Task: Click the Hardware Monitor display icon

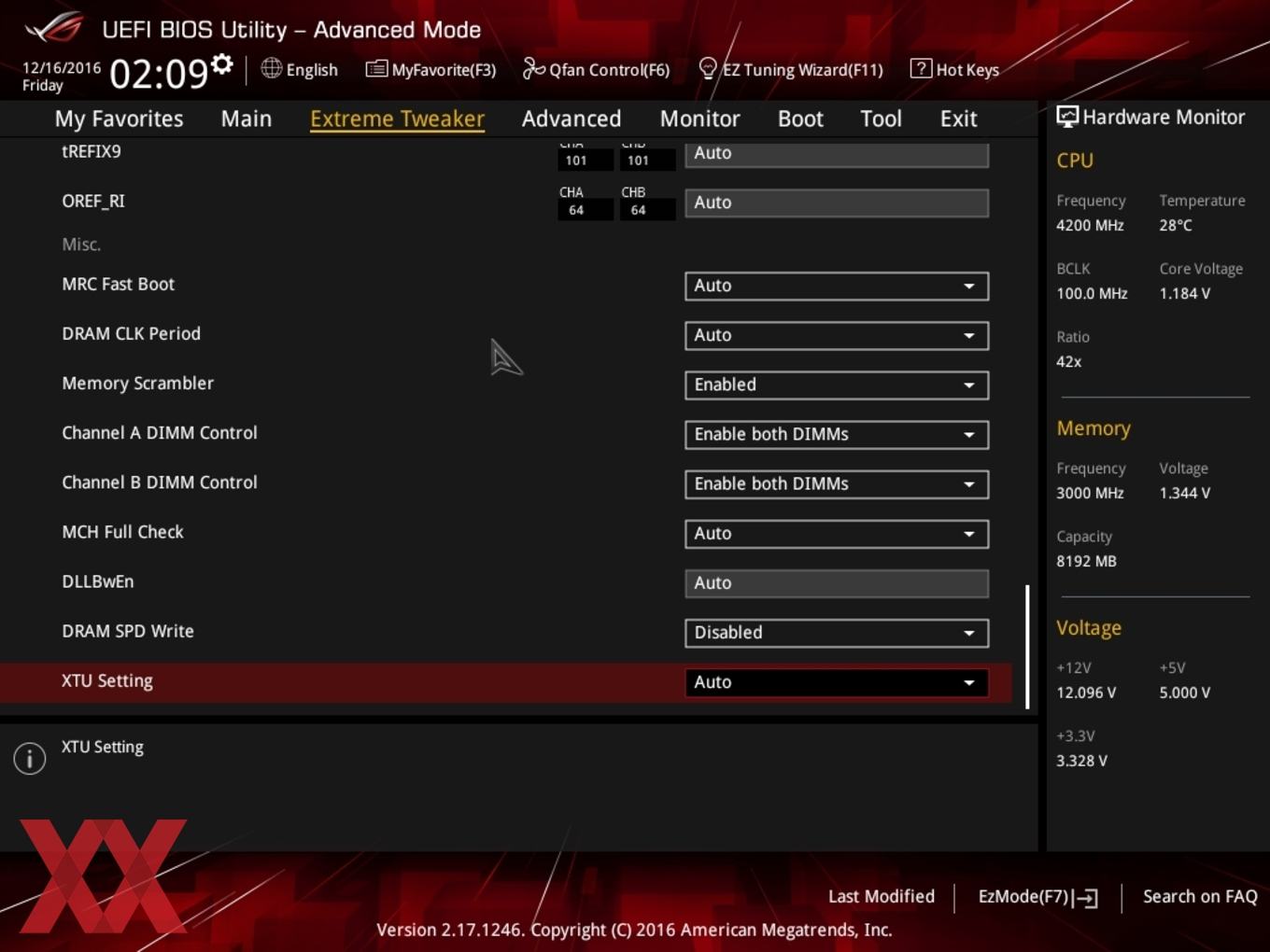Action: (x=1067, y=117)
